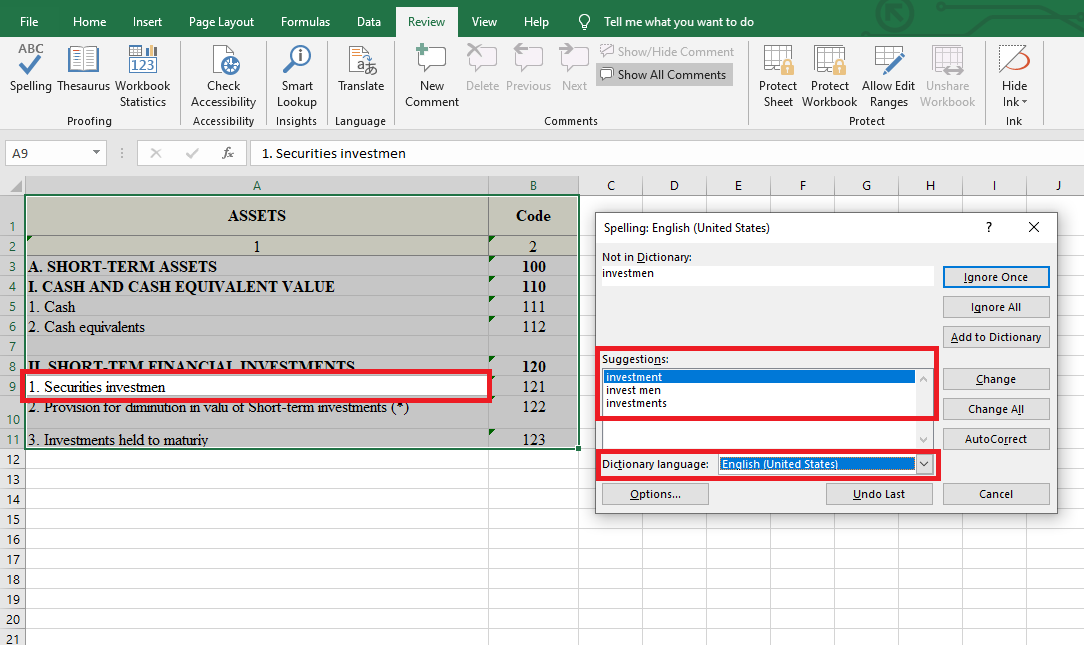Click Add to Dictionary button
The width and height of the screenshot is (1084, 645).
996,337
